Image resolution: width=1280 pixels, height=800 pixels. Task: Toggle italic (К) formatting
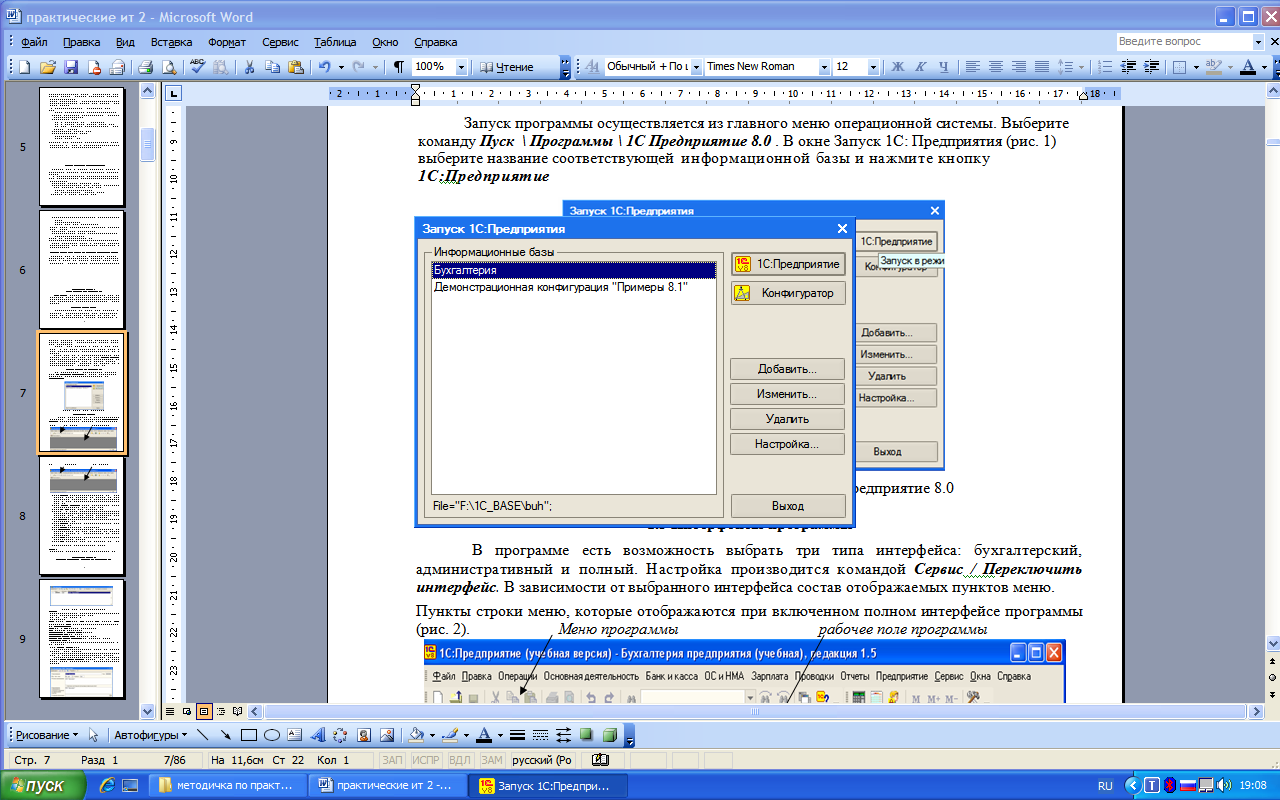coord(920,67)
